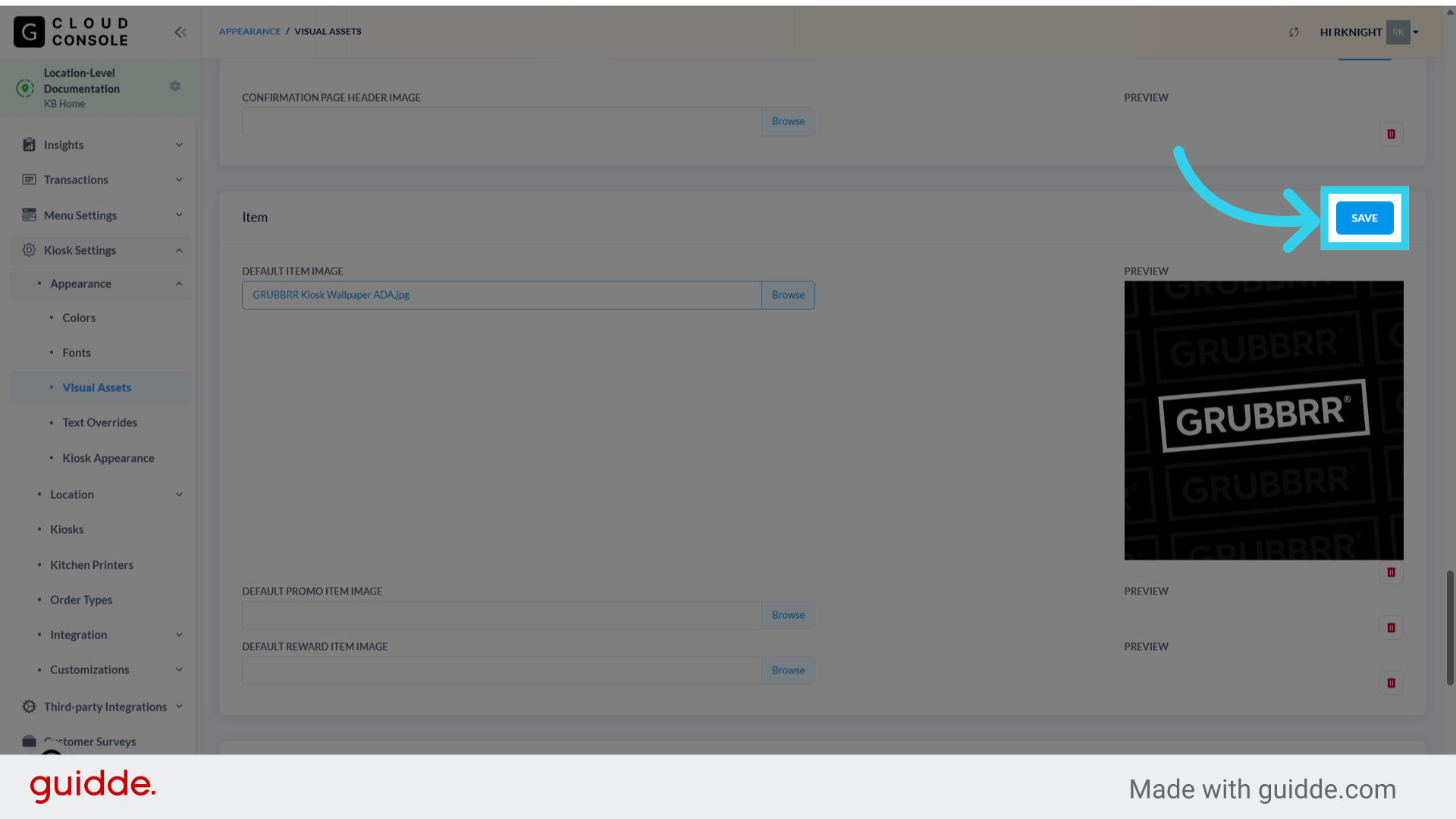Click the Transactions sidebar icon
This screenshot has height=819, width=1456.
29,180
